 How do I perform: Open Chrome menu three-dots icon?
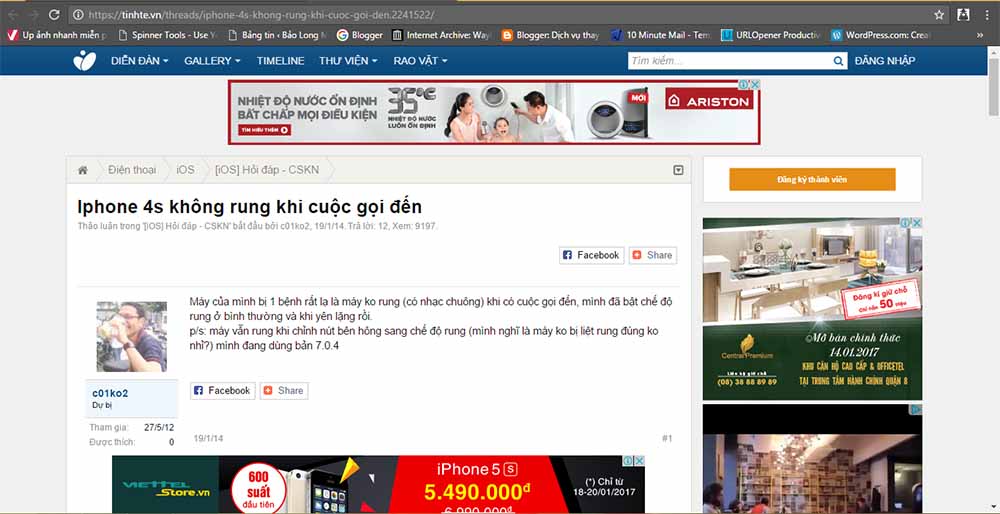[987, 14]
